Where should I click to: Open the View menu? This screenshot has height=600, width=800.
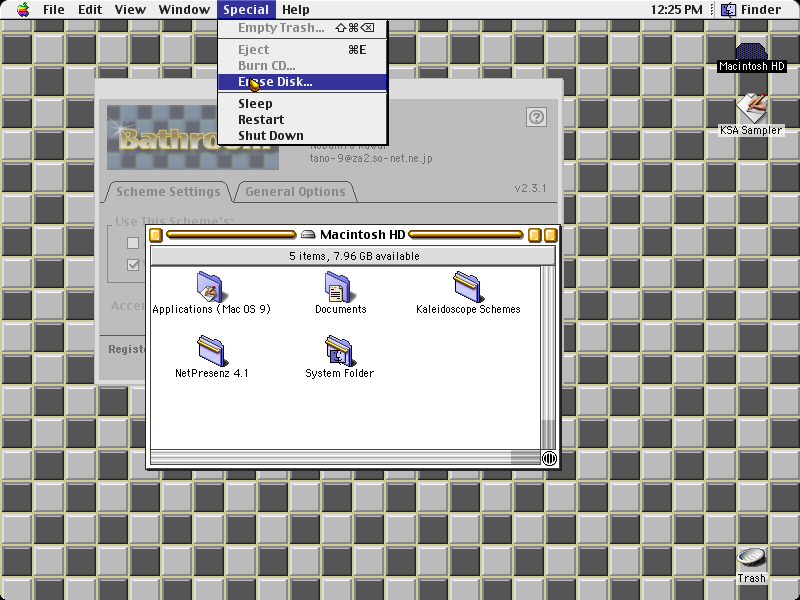click(130, 9)
